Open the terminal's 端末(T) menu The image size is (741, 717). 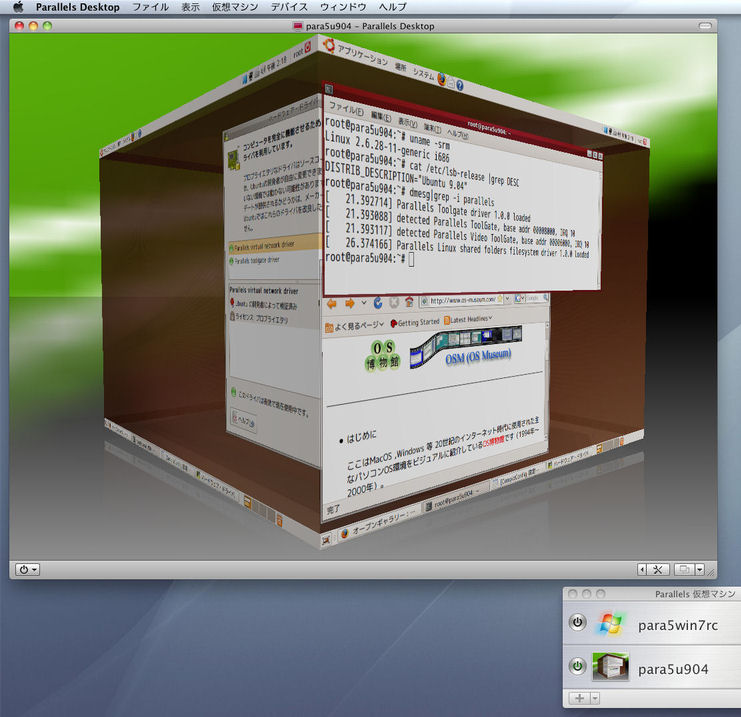click(x=432, y=127)
